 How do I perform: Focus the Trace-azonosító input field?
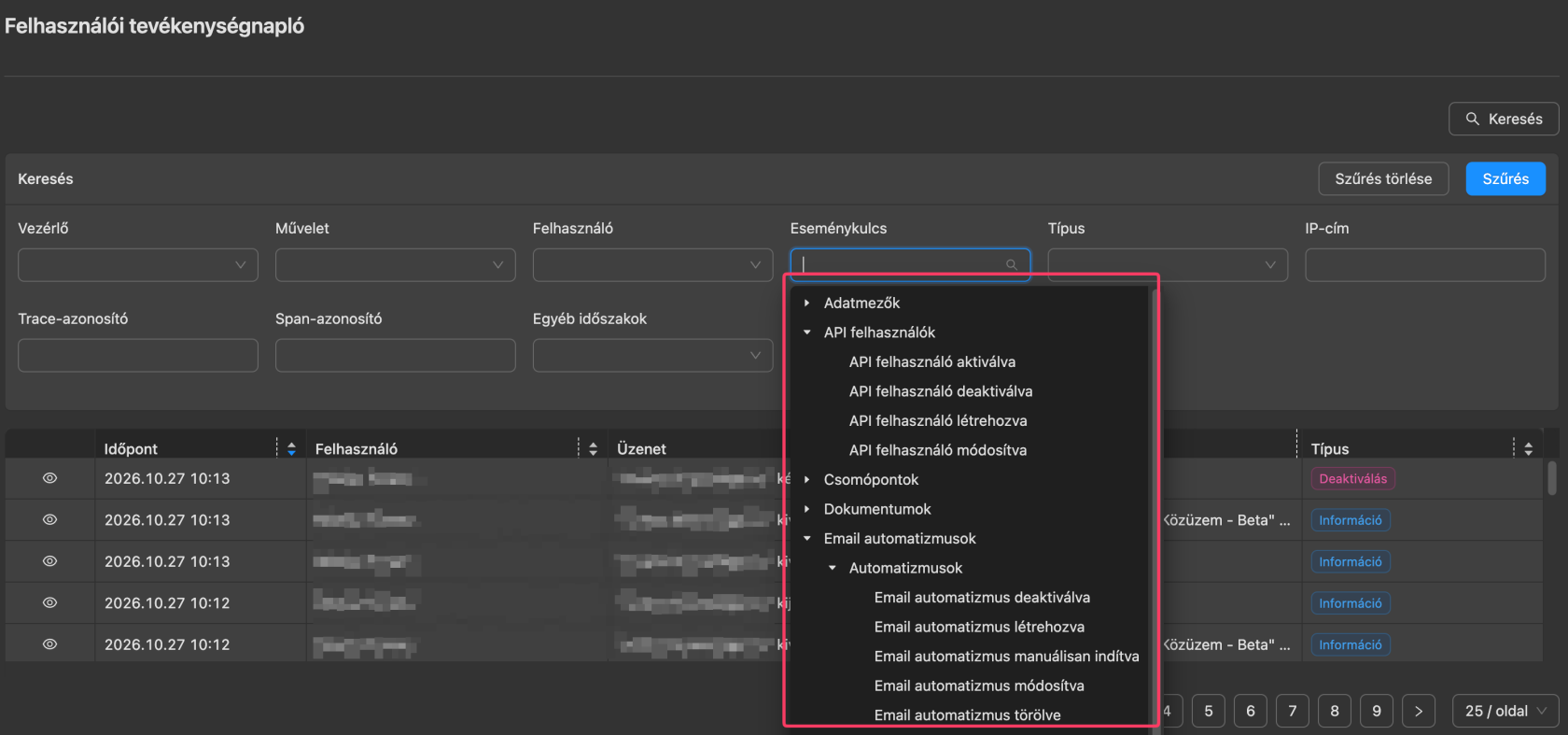(138, 355)
